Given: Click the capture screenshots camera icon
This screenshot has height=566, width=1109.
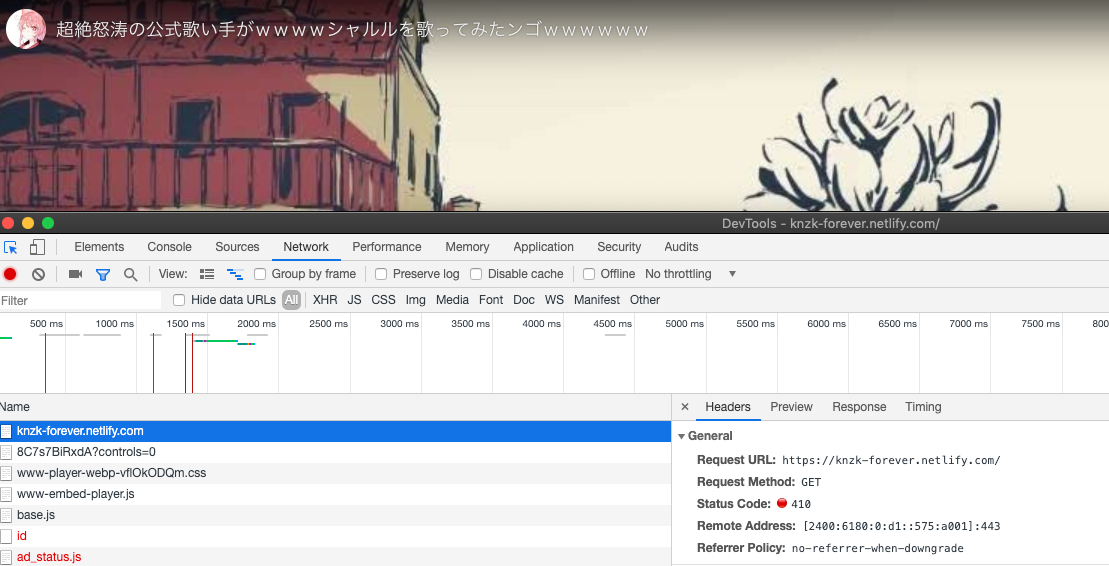Looking at the screenshot, I should coord(75,274).
